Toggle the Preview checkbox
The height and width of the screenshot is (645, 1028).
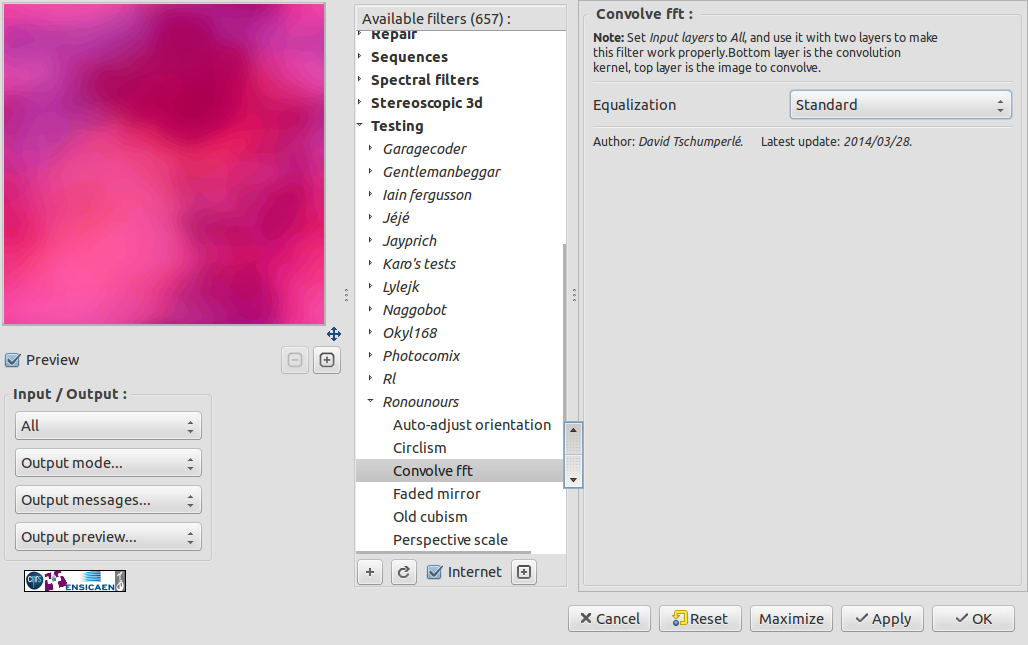(x=12, y=360)
